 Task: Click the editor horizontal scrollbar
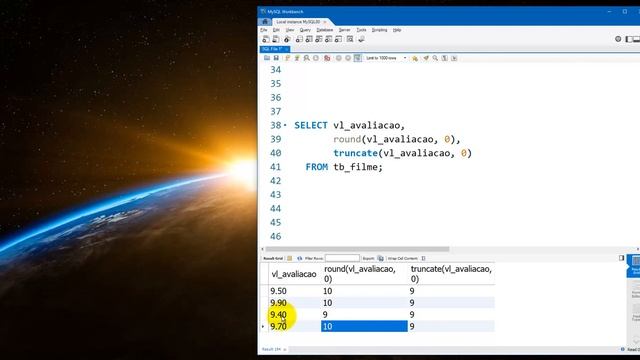point(358,249)
